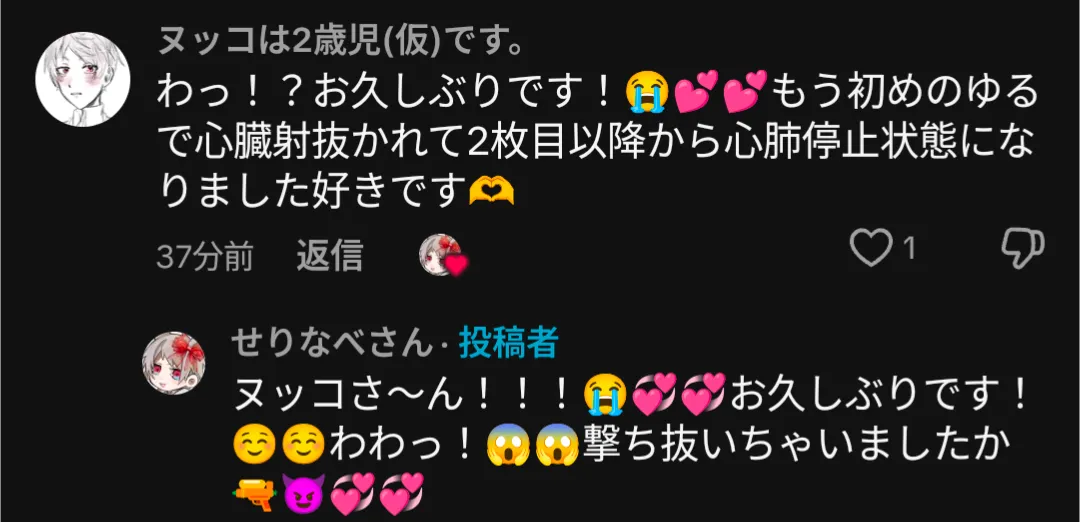
Task: Open ヌッコは2歳児(仮)です。 profile avatar
Action: point(82,79)
